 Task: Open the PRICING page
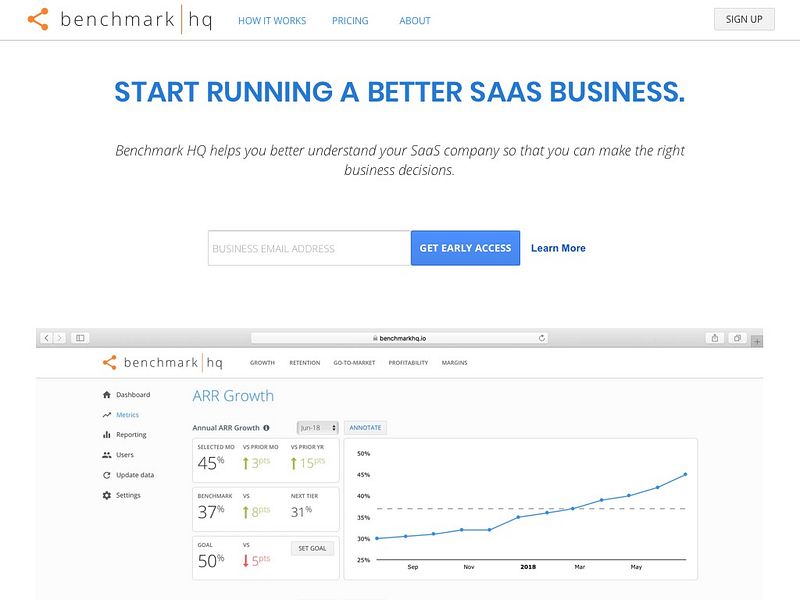[x=350, y=20]
